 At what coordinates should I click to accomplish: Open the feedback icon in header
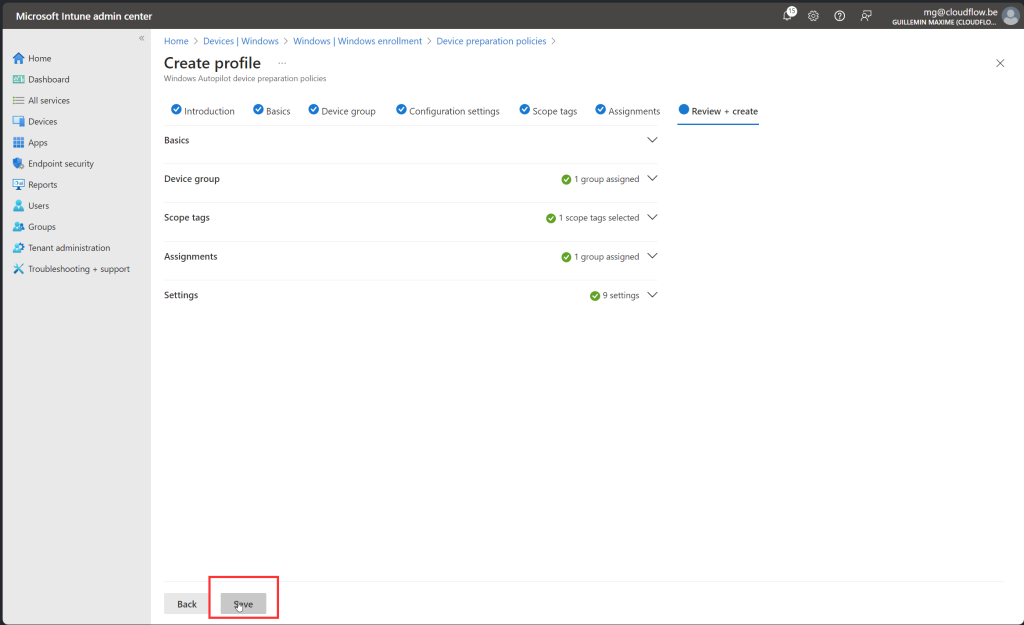point(866,16)
